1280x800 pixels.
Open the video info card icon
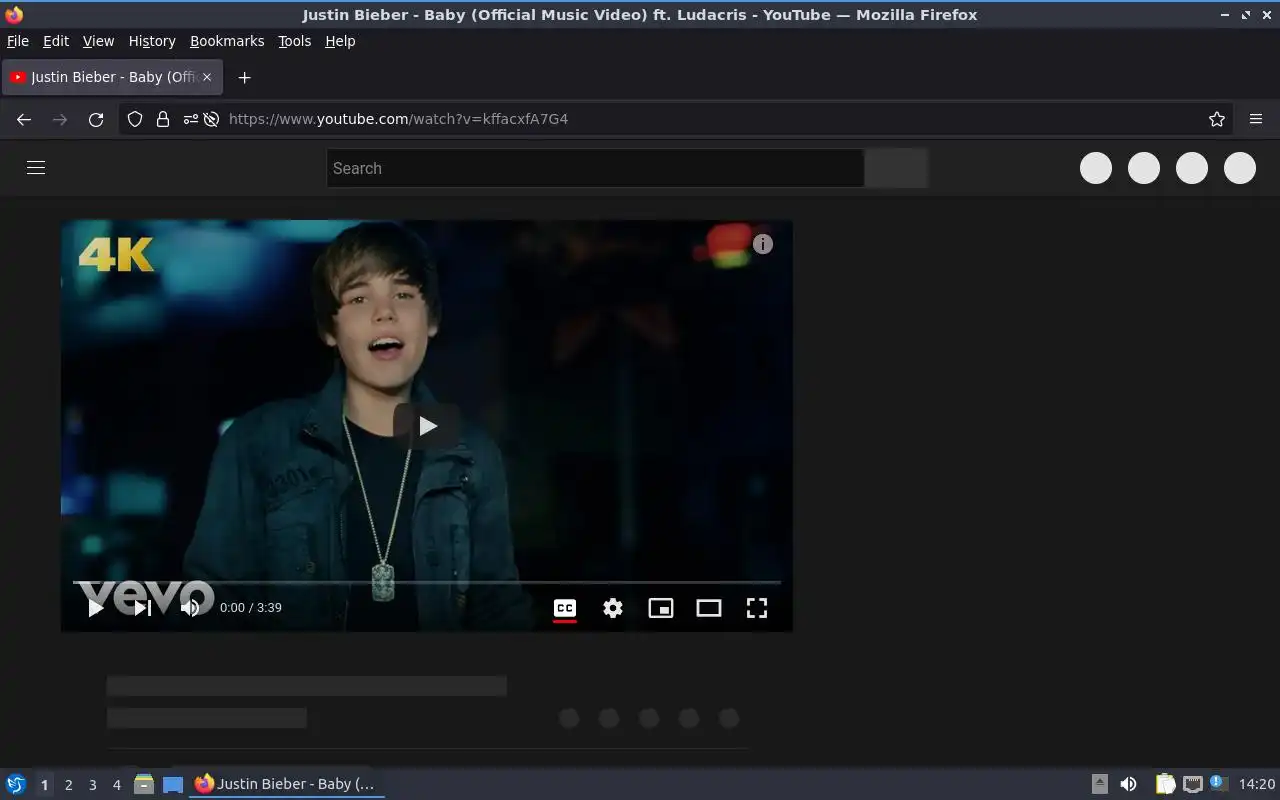[763, 244]
